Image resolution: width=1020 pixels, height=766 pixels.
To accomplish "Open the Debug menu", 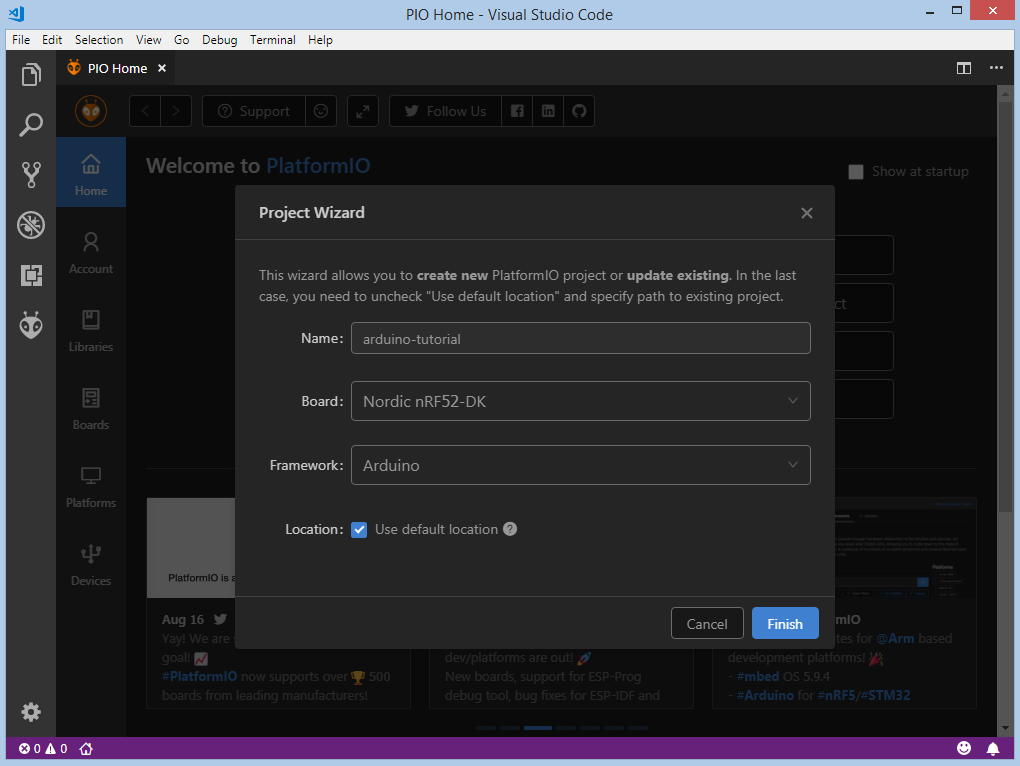I will pos(219,40).
